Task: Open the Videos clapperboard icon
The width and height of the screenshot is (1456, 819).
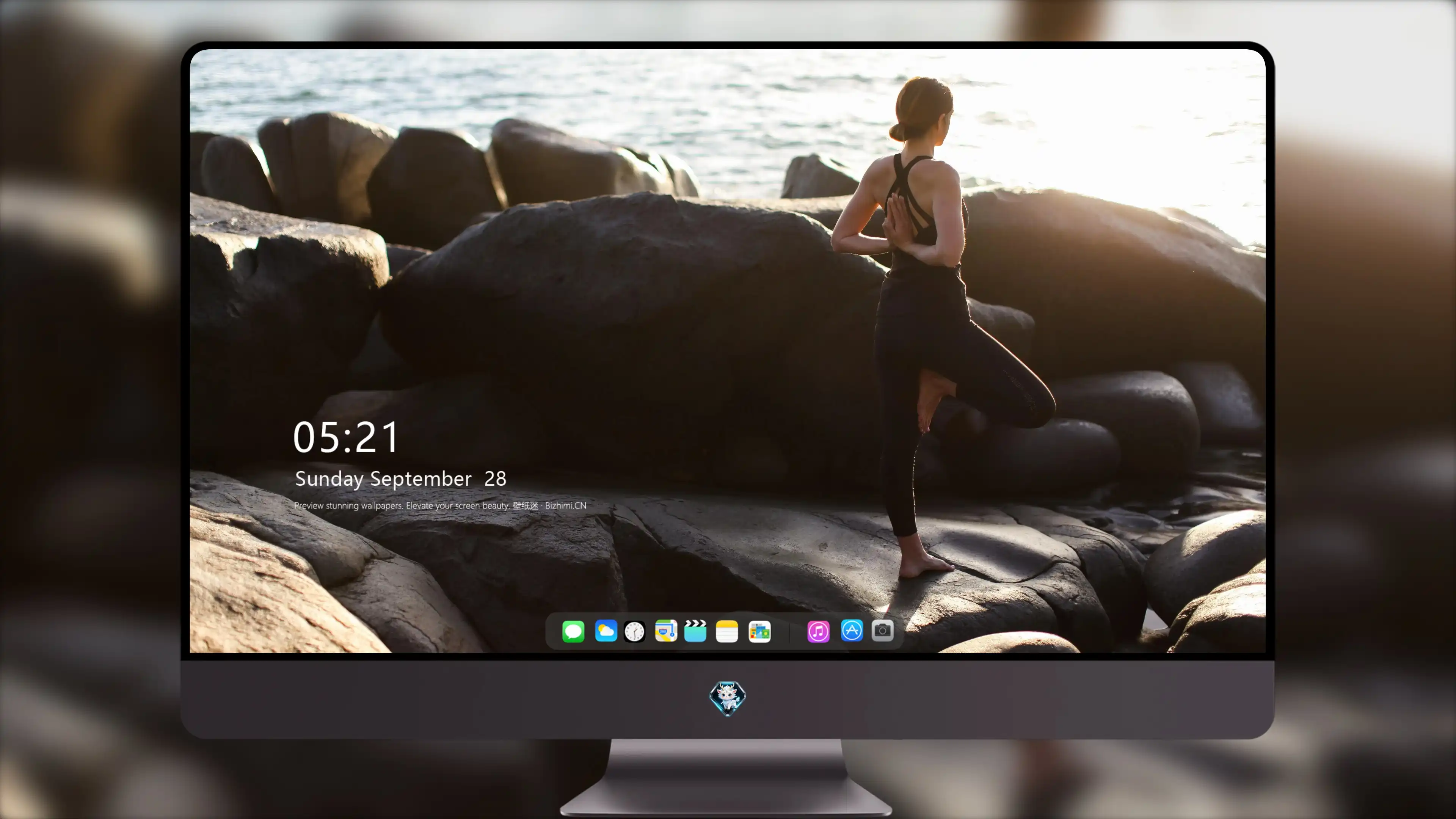Action: (x=695, y=631)
